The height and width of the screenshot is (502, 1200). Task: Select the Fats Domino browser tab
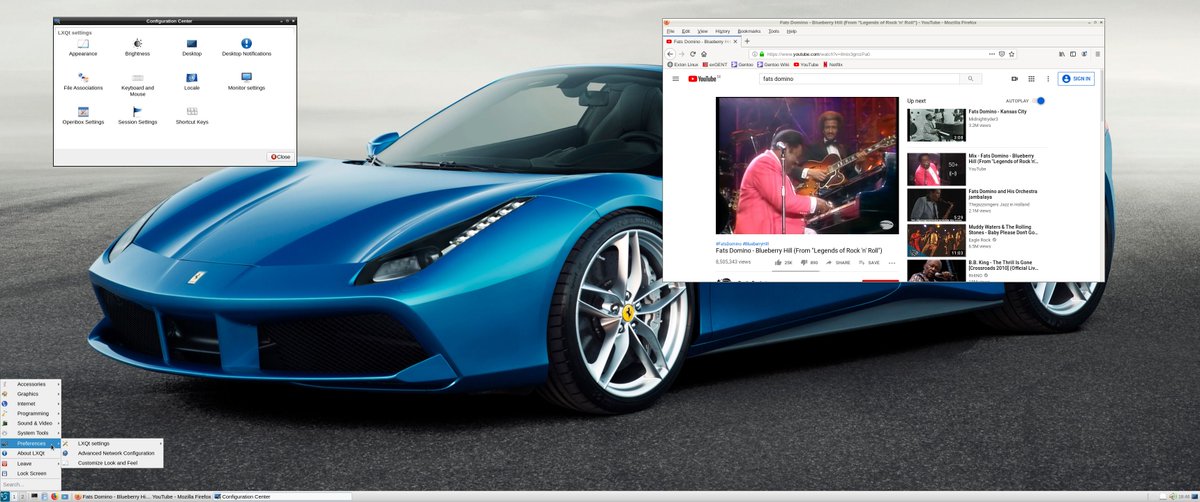[x=702, y=41]
